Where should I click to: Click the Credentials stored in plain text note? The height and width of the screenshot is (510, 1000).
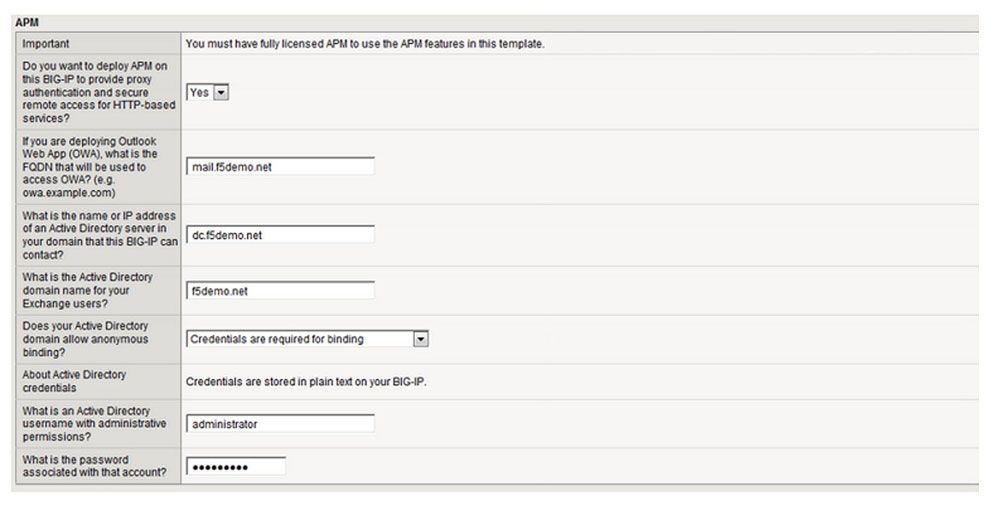coord(306,382)
